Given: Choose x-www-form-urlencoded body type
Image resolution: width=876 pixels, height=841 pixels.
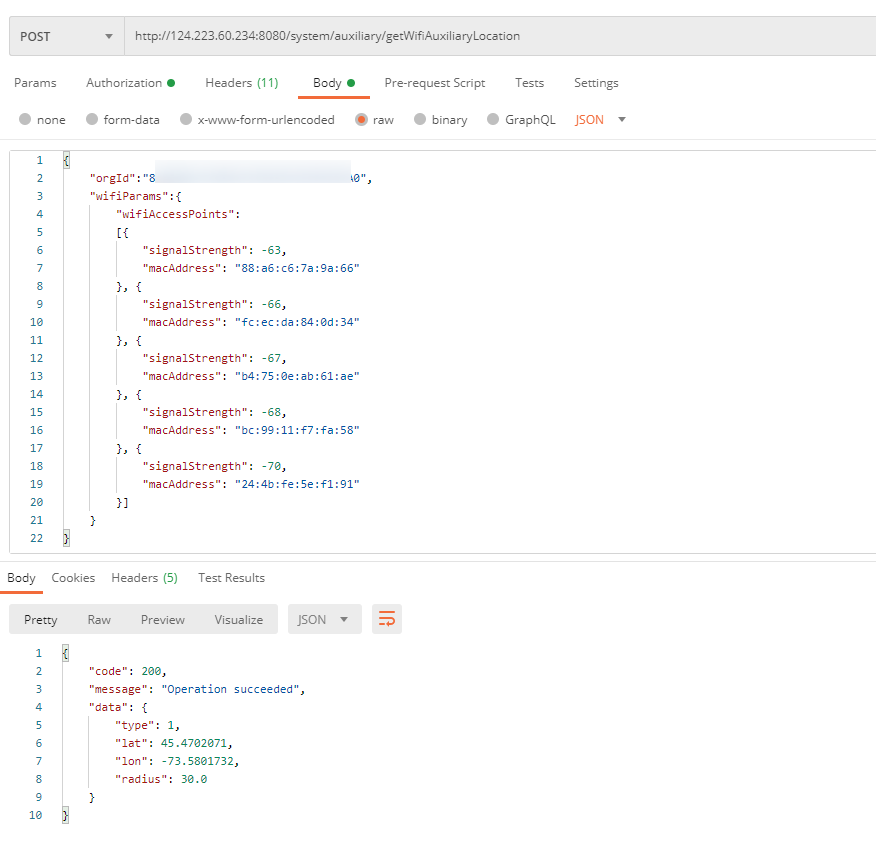Looking at the screenshot, I should [186, 120].
